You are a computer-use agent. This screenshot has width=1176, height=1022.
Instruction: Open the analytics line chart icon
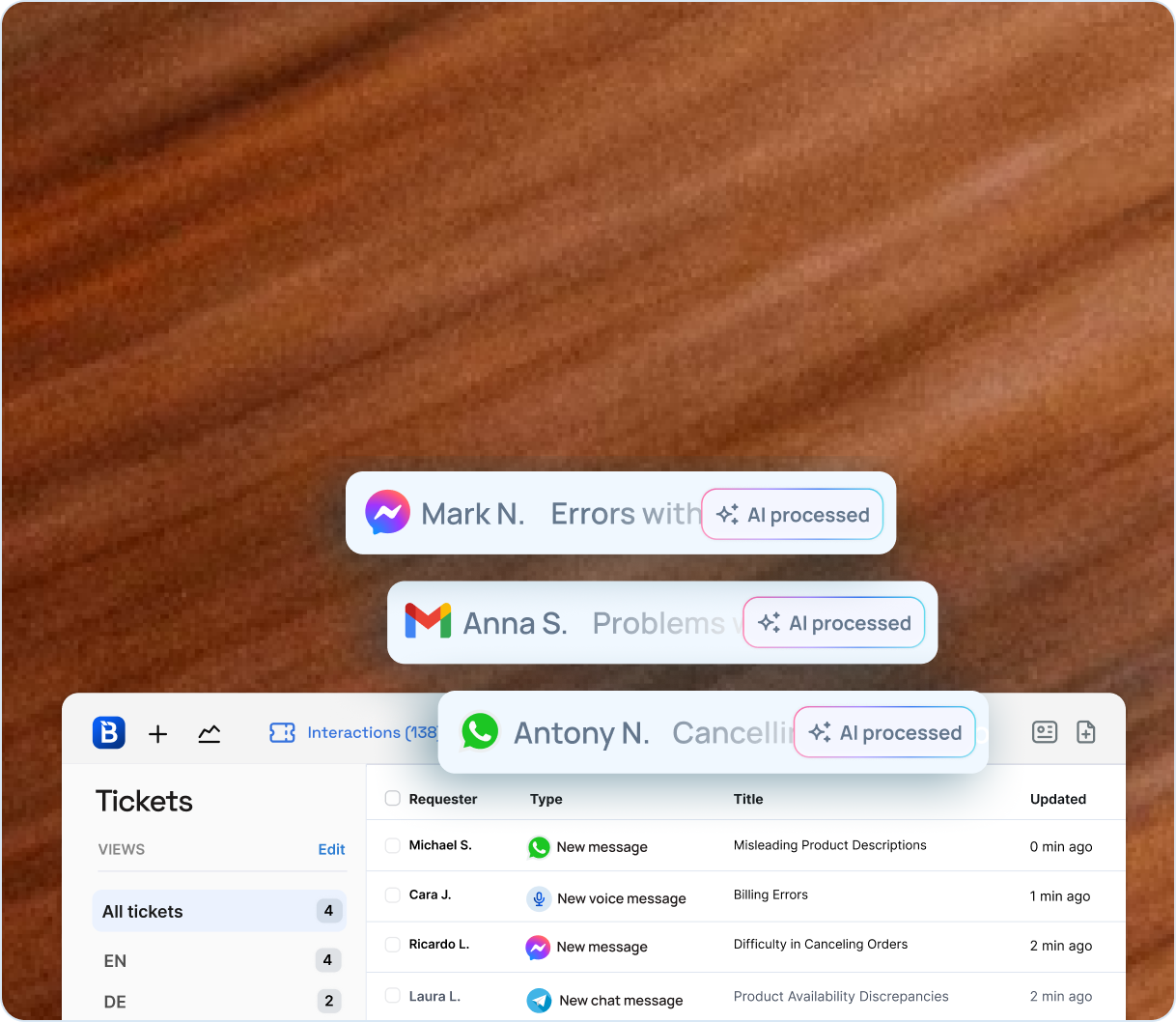click(x=210, y=734)
